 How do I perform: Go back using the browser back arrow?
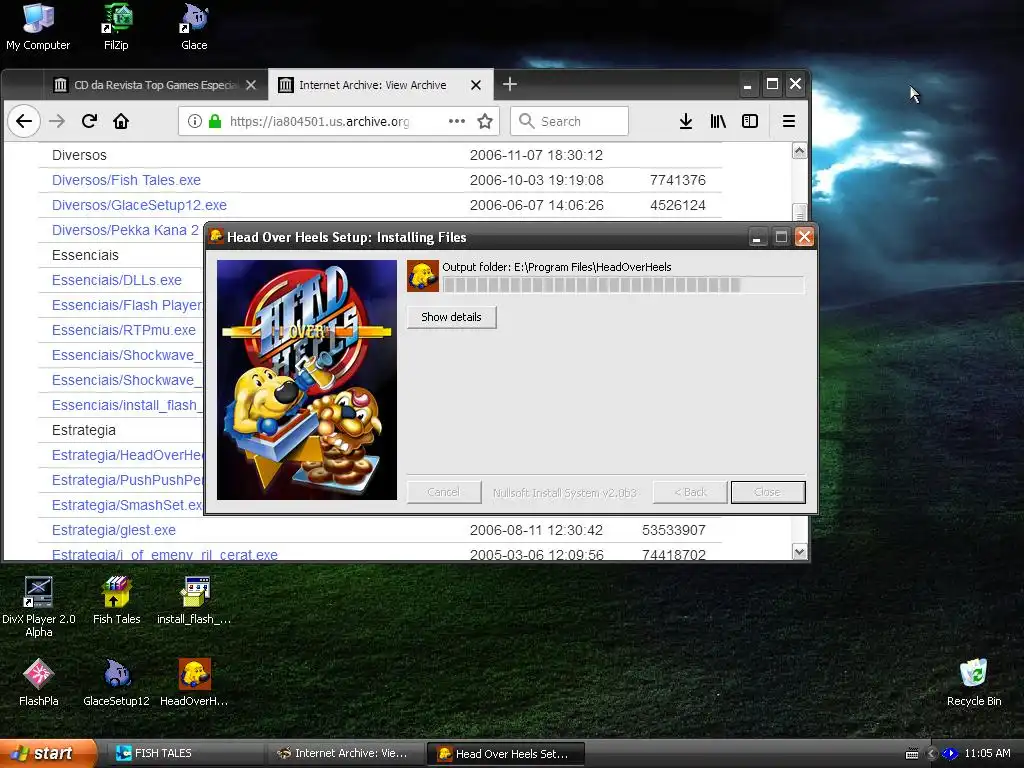pyautogui.click(x=24, y=121)
